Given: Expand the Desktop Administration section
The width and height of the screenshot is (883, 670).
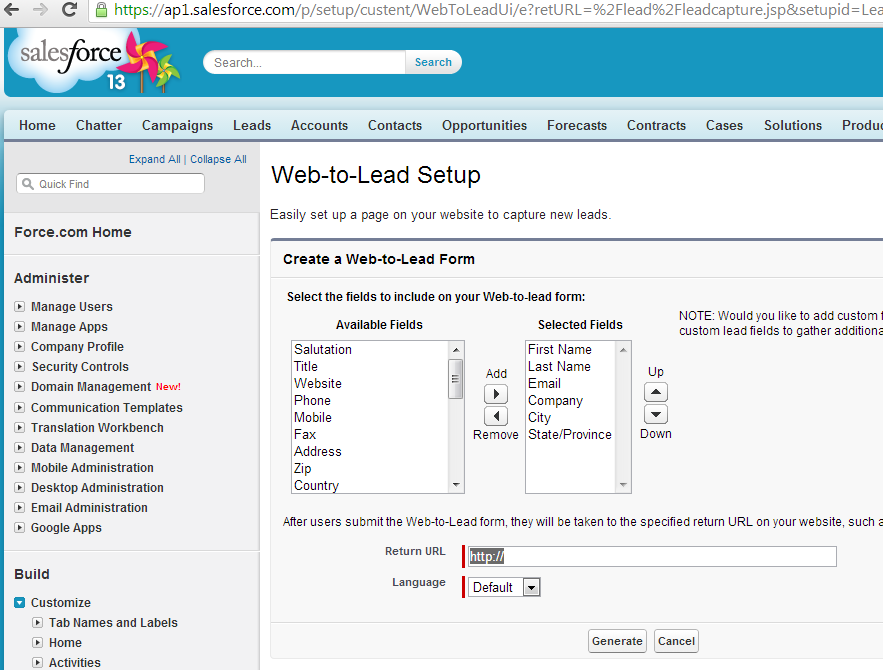Looking at the screenshot, I should tap(20, 488).
